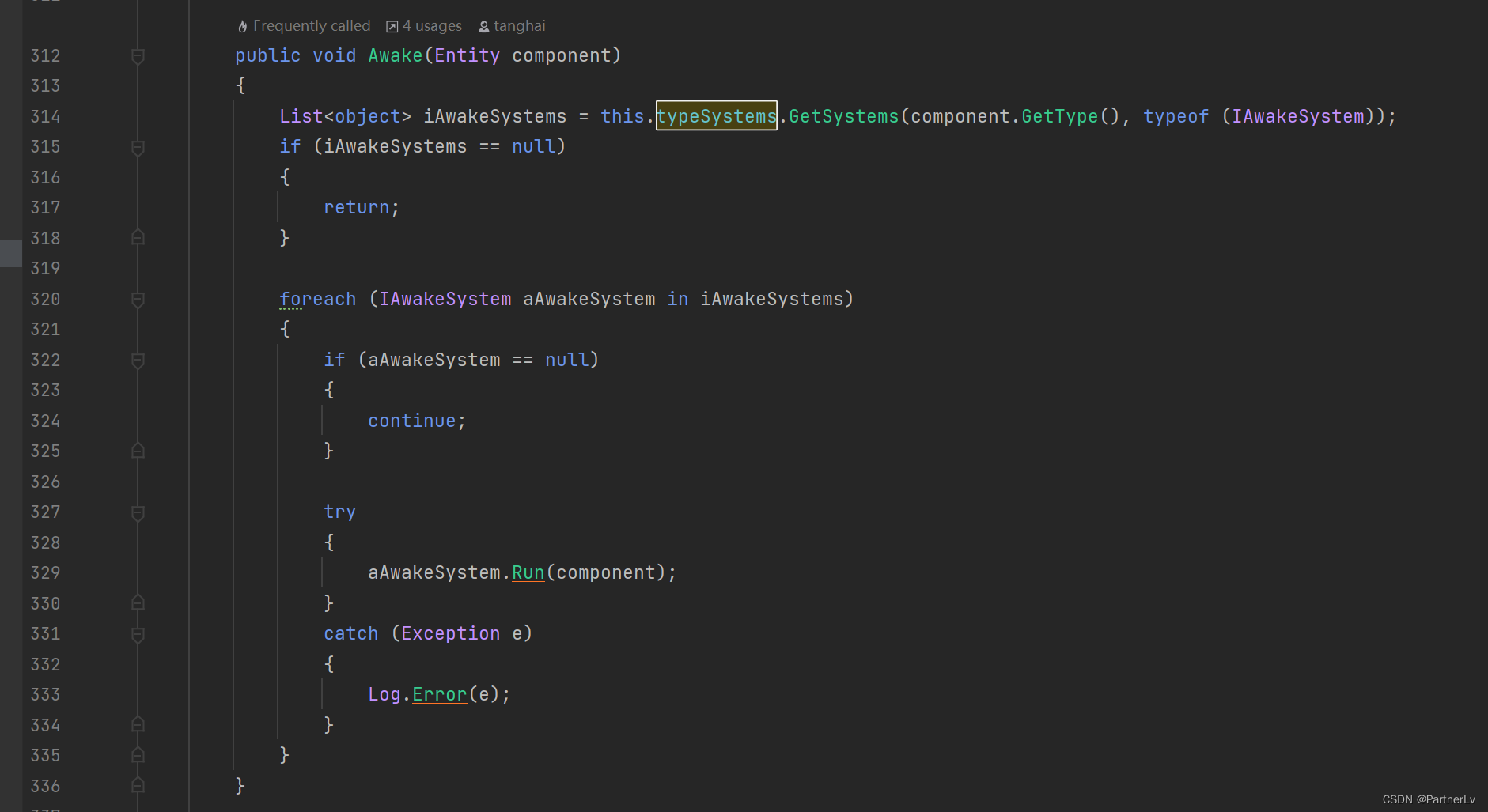Viewport: 1488px width, 812px height.
Task: Click iAwakeSystems variable declaration on line 314
Action: (x=495, y=116)
